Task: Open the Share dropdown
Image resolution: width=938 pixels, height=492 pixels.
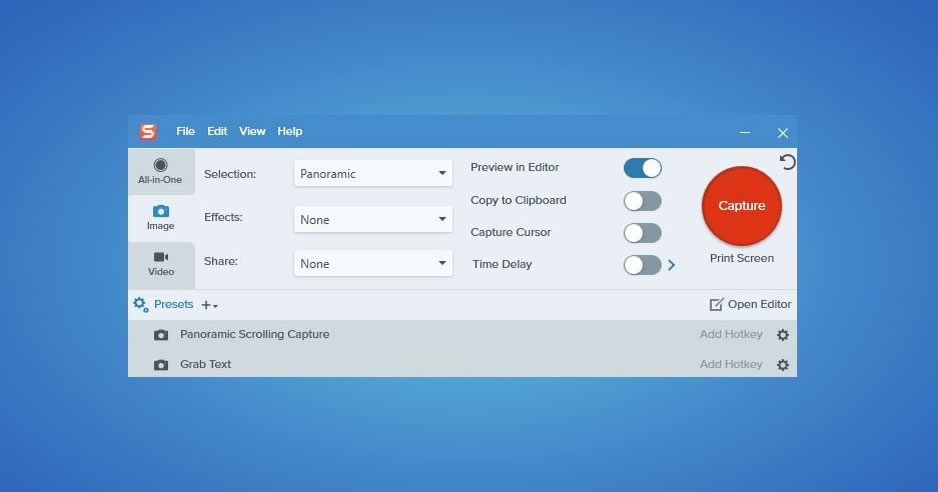Action: [372, 264]
